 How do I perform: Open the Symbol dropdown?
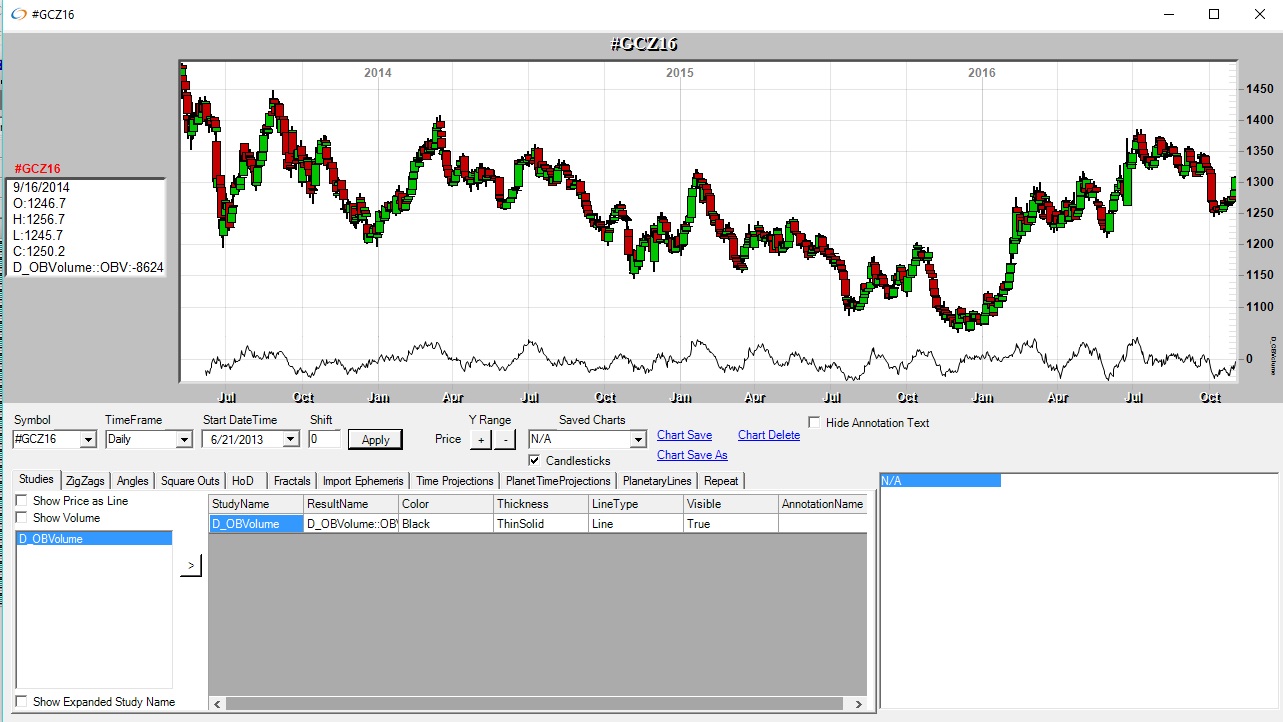87,440
